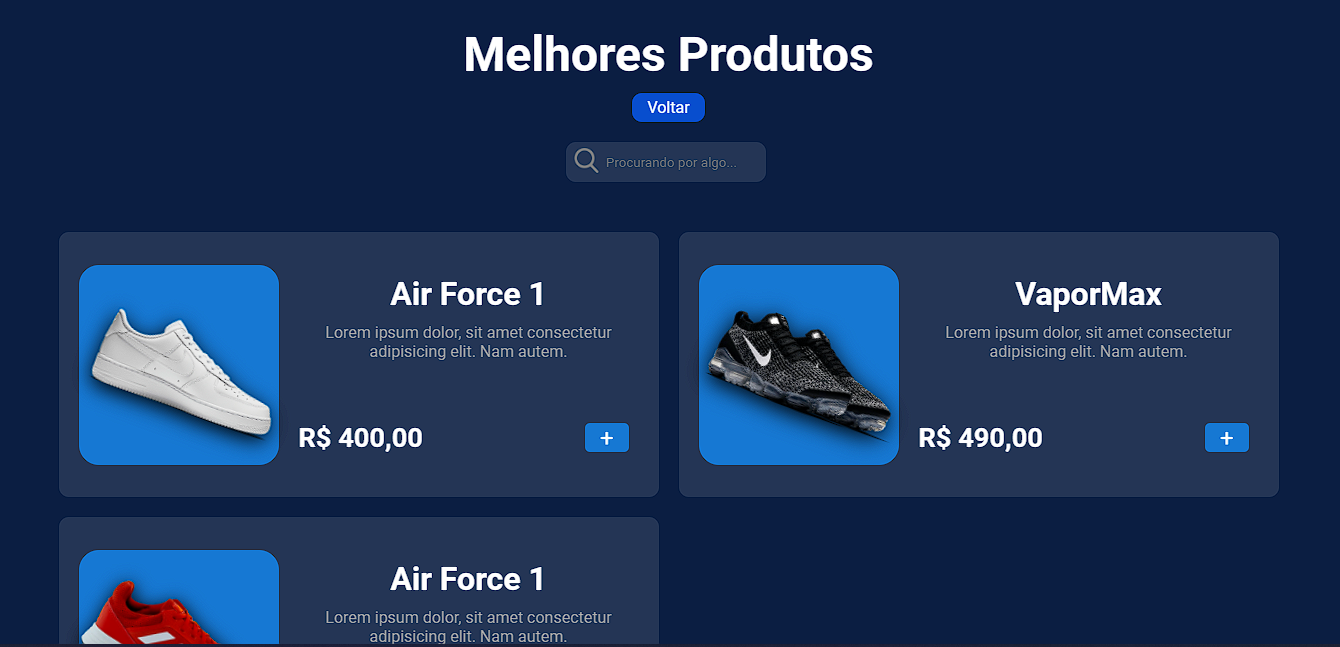Select the description in the red-sneaker card
The image size is (1340, 647).
coord(468,627)
